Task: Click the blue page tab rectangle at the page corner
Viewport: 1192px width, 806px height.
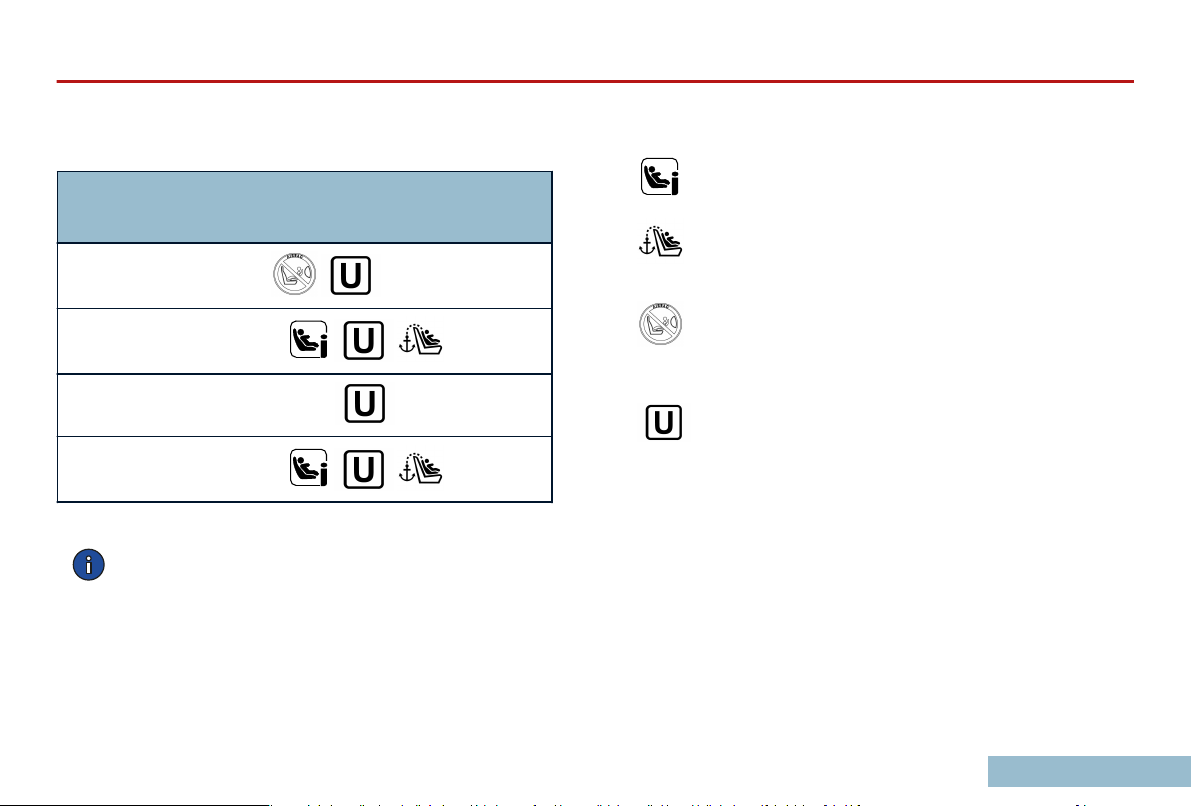Action: (1089, 771)
